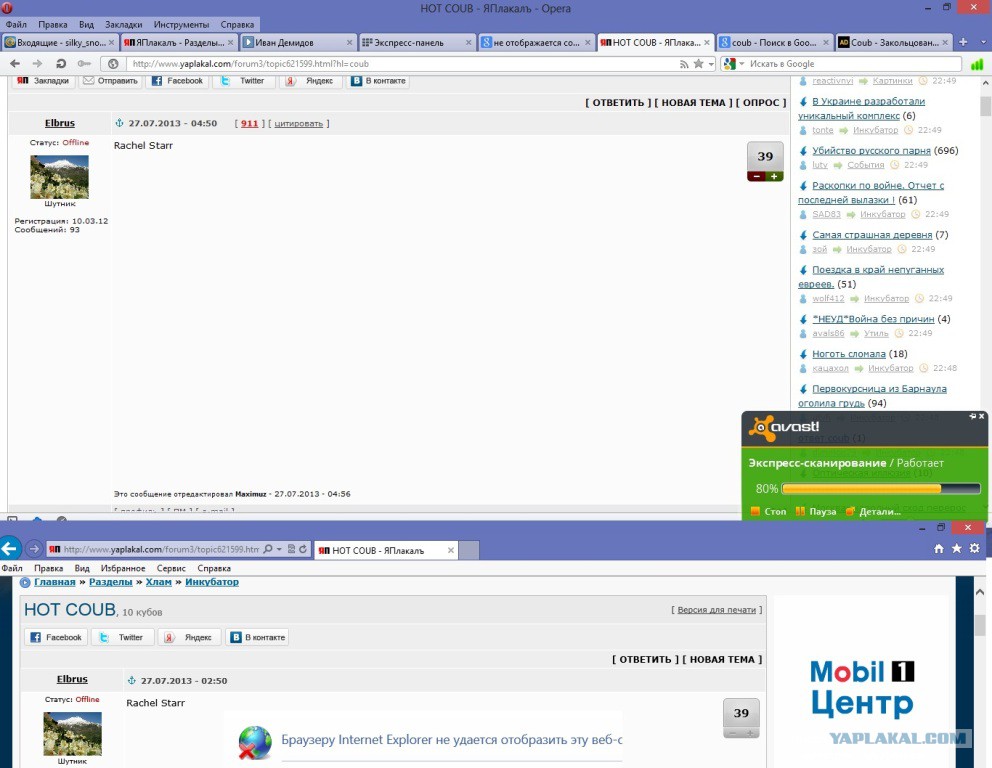
Task: Click ОТВЕТИТЬ link in the Opera page
Action: point(618,102)
